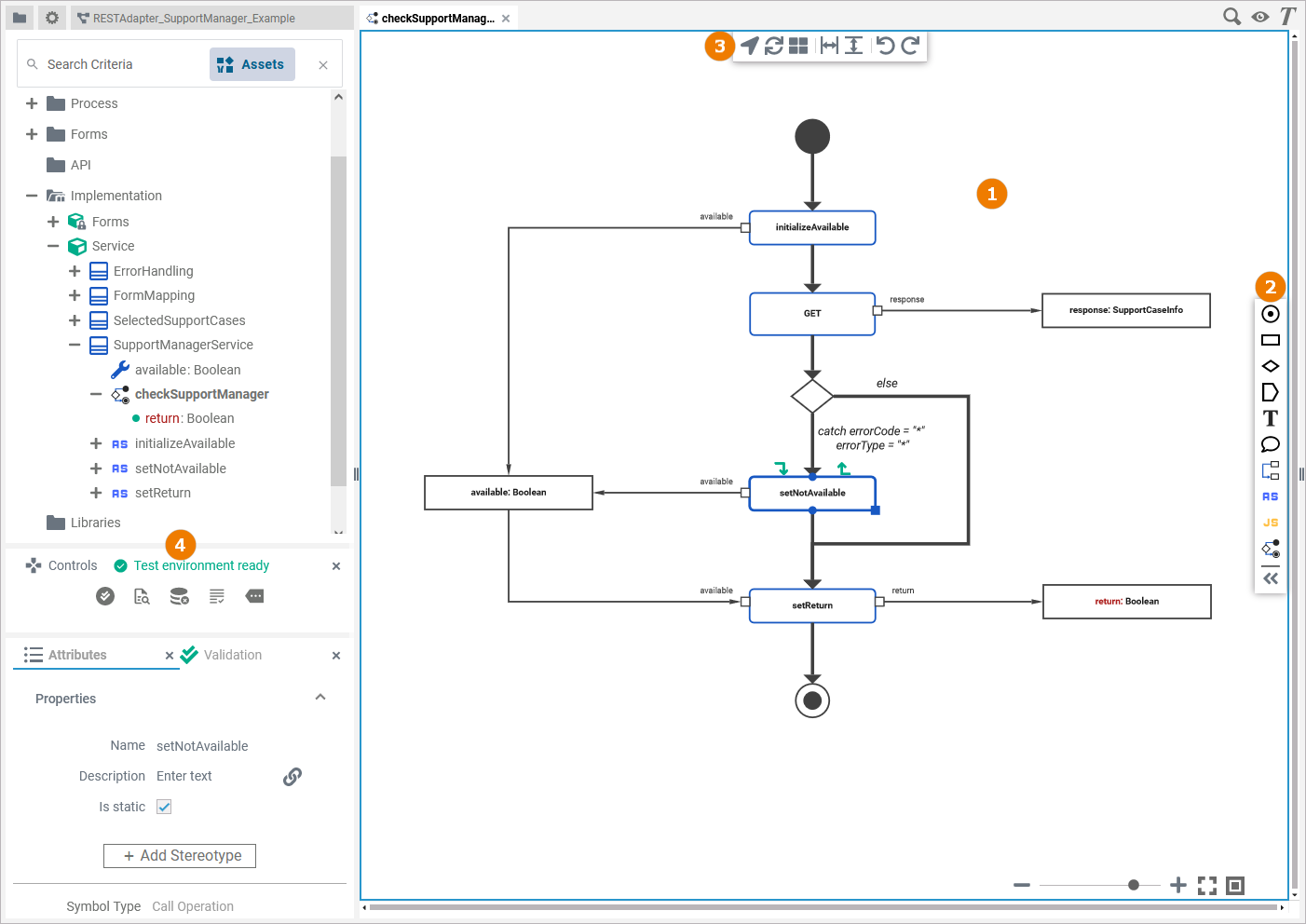The height and width of the screenshot is (924, 1306).
Task: Select the pointer tool in the diagram toolbar
Action: (748, 45)
